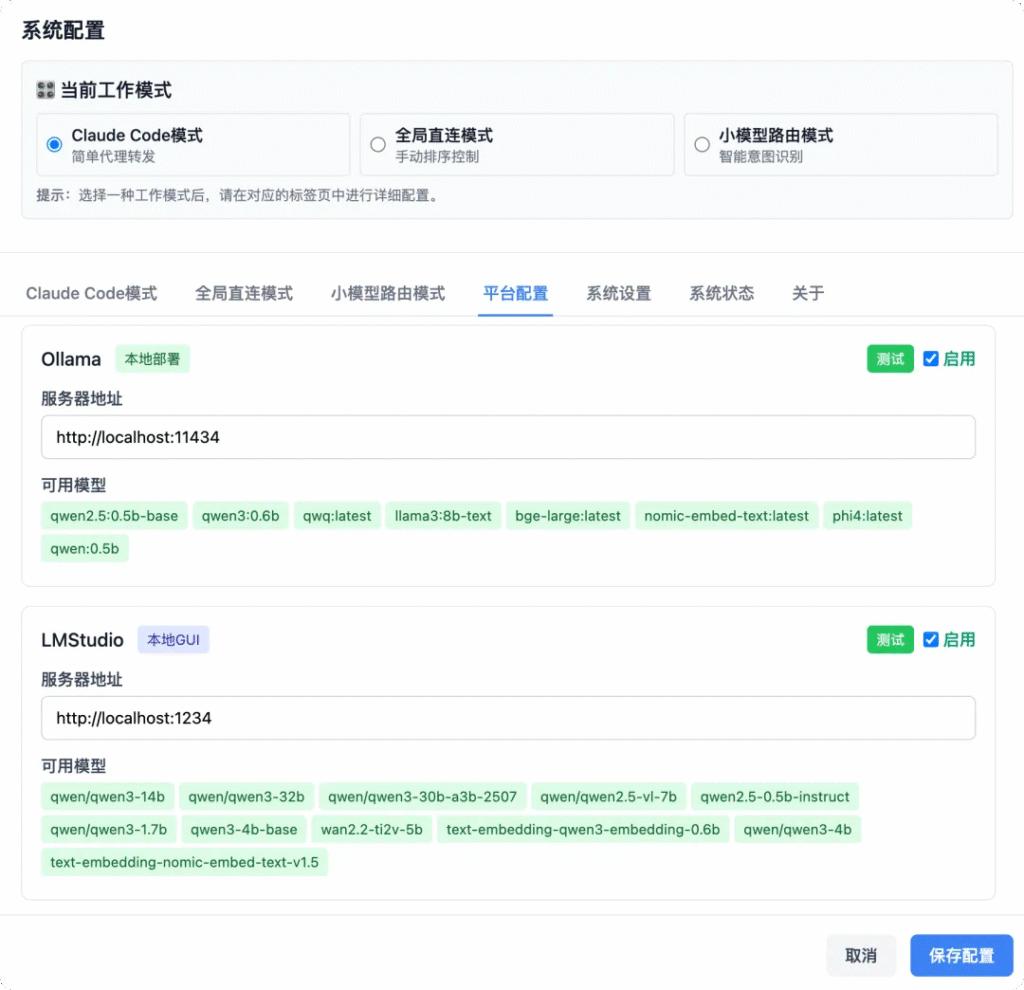Click the qwen3-4b-base model tag

[244, 829]
